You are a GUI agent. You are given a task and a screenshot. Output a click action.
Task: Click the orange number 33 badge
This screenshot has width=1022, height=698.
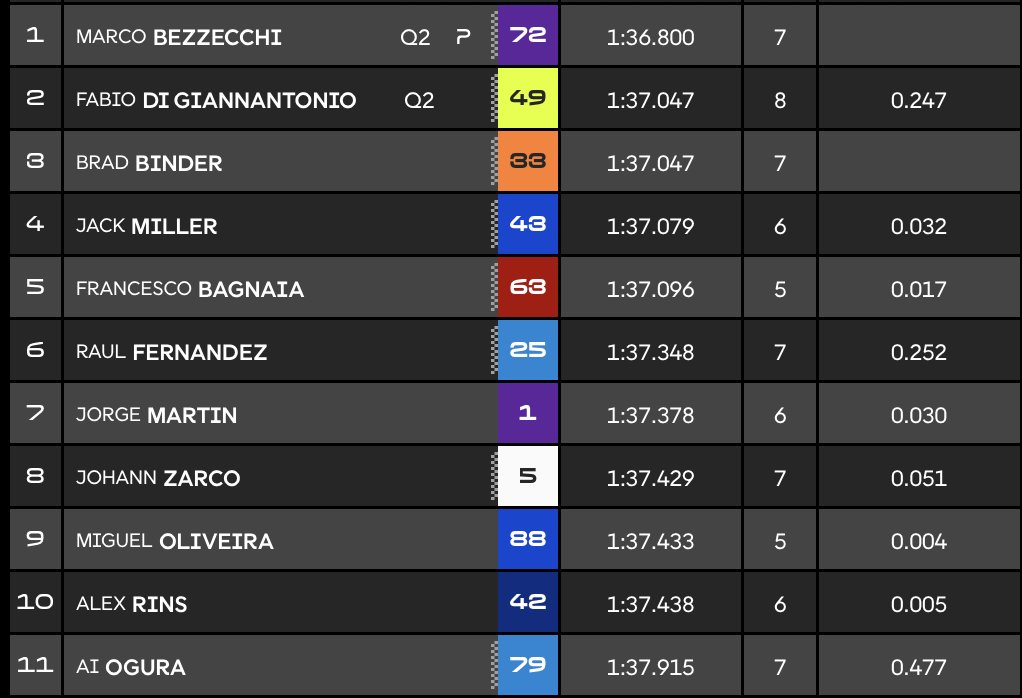[x=527, y=162]
